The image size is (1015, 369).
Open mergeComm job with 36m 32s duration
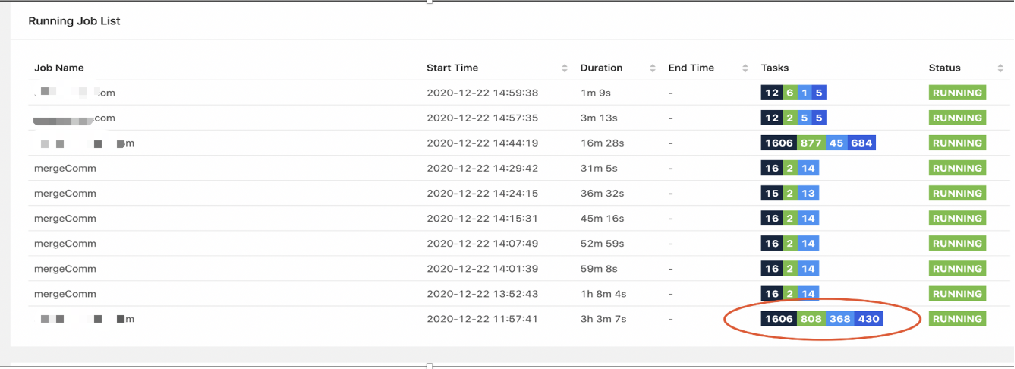click(65, 194)
